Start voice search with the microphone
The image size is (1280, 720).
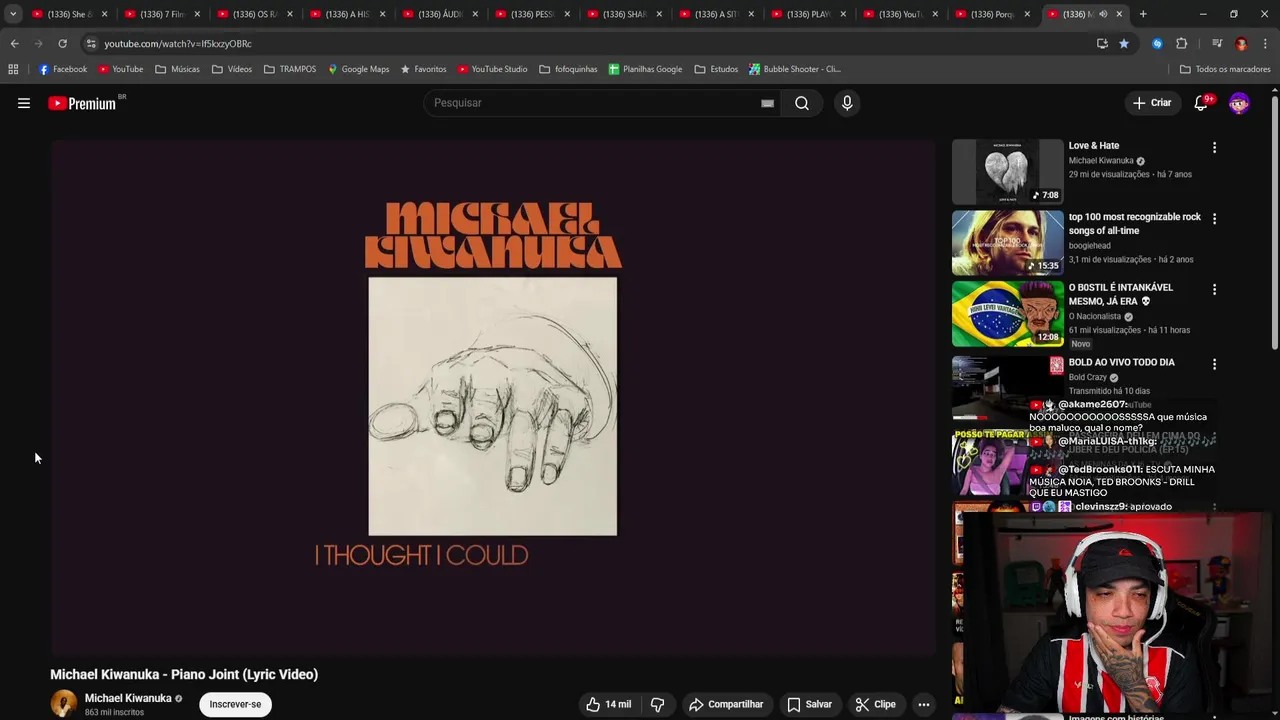point(847,103)
